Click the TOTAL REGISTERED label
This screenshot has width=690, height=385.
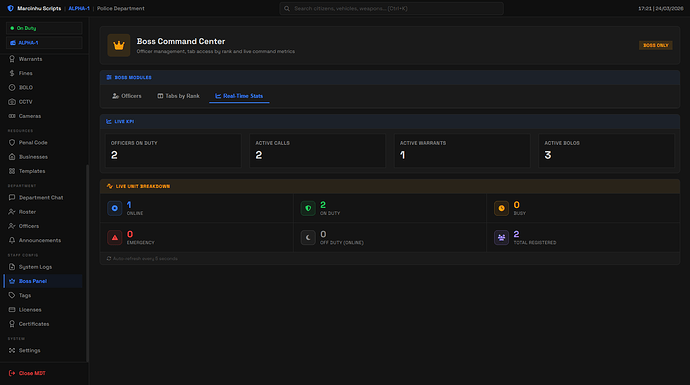[x=535, y=242]
